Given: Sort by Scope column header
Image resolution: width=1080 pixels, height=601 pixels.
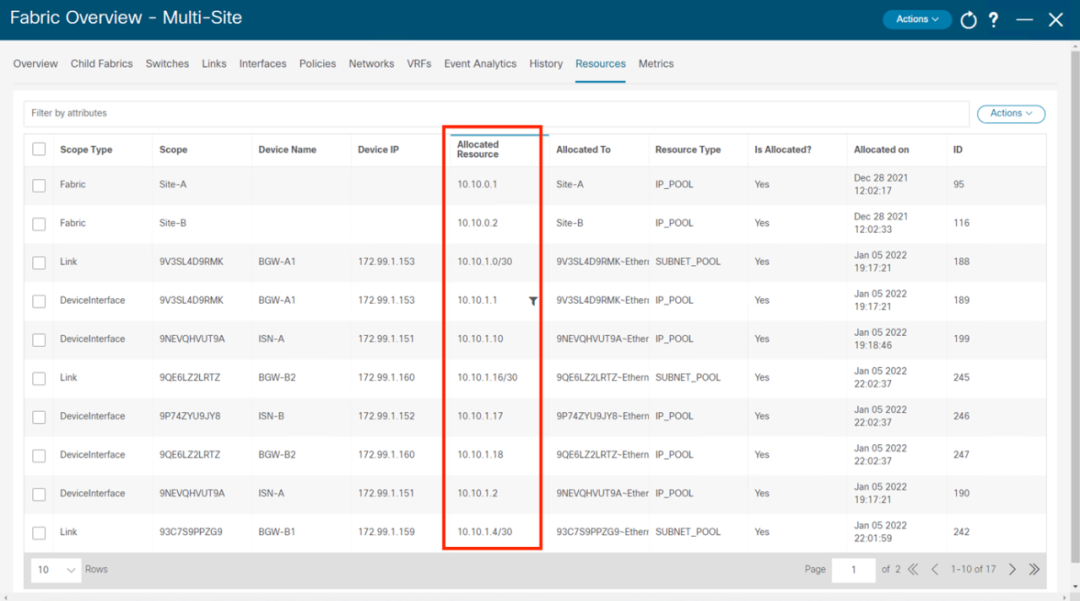Looking at the screenshot, I should click(x=173, y=149).
